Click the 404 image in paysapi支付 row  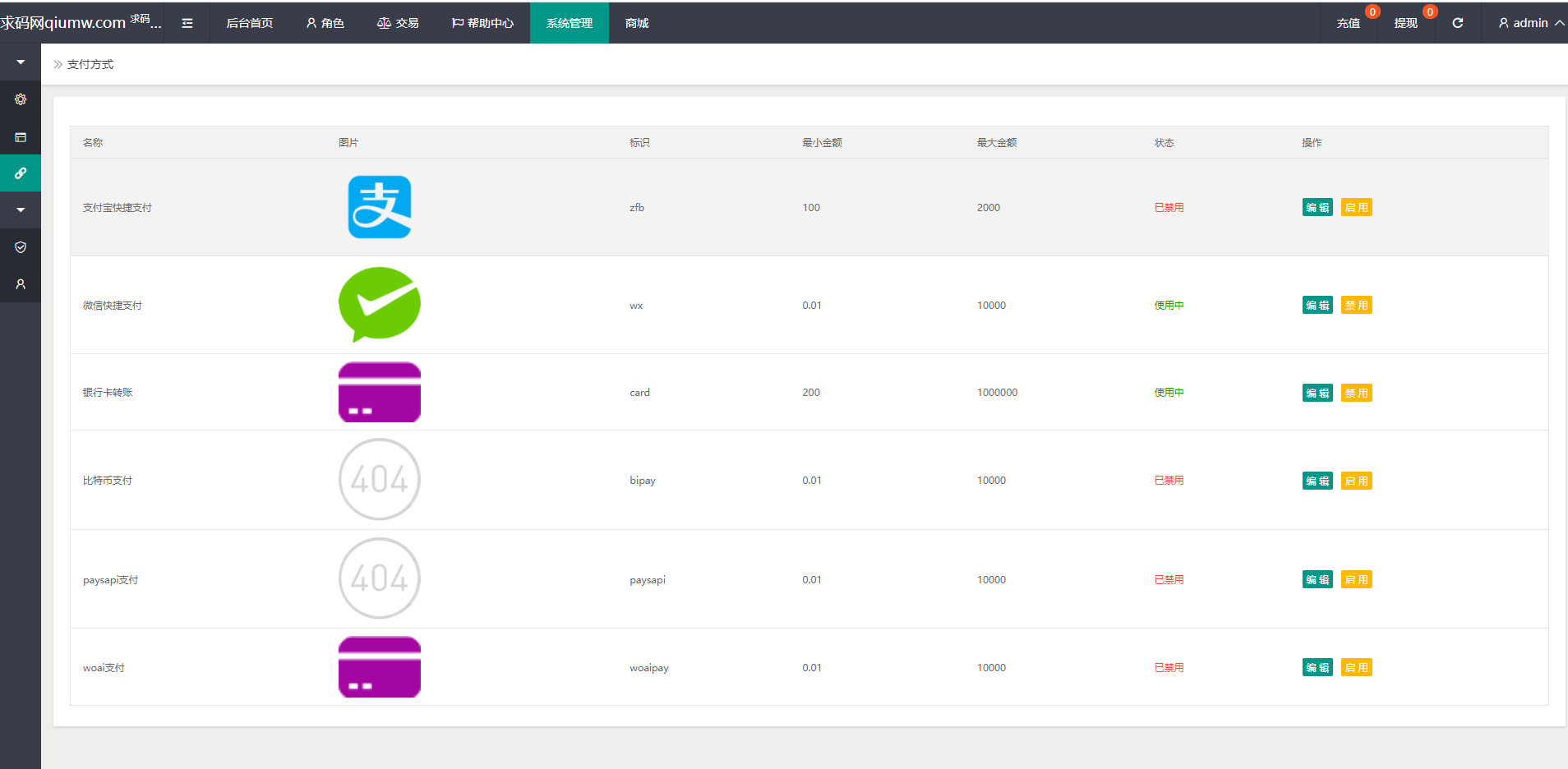[x=380, y=578]
